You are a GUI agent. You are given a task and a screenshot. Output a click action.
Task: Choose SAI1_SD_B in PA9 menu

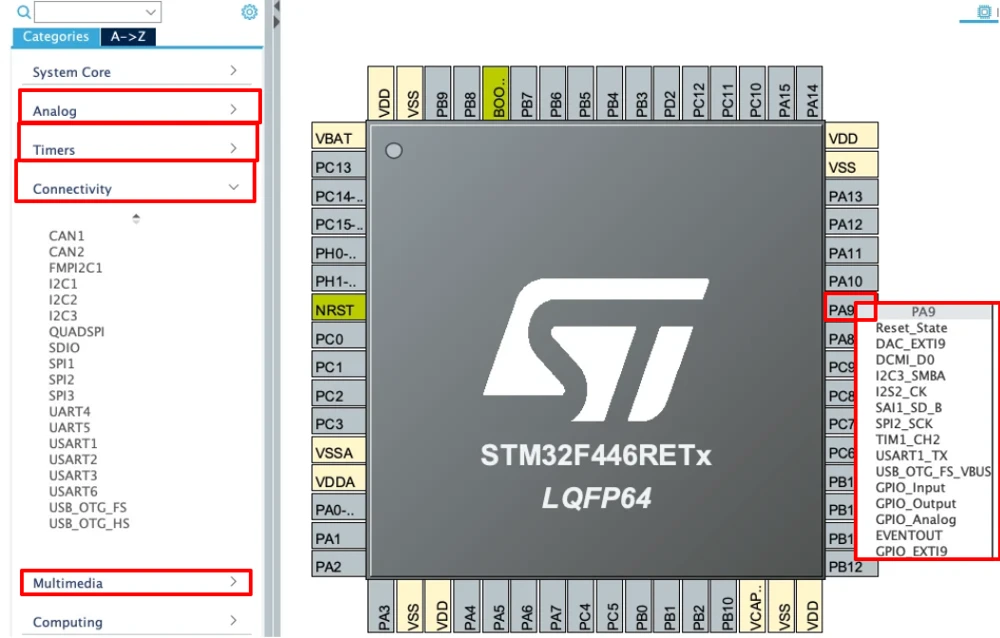(908, 408)
